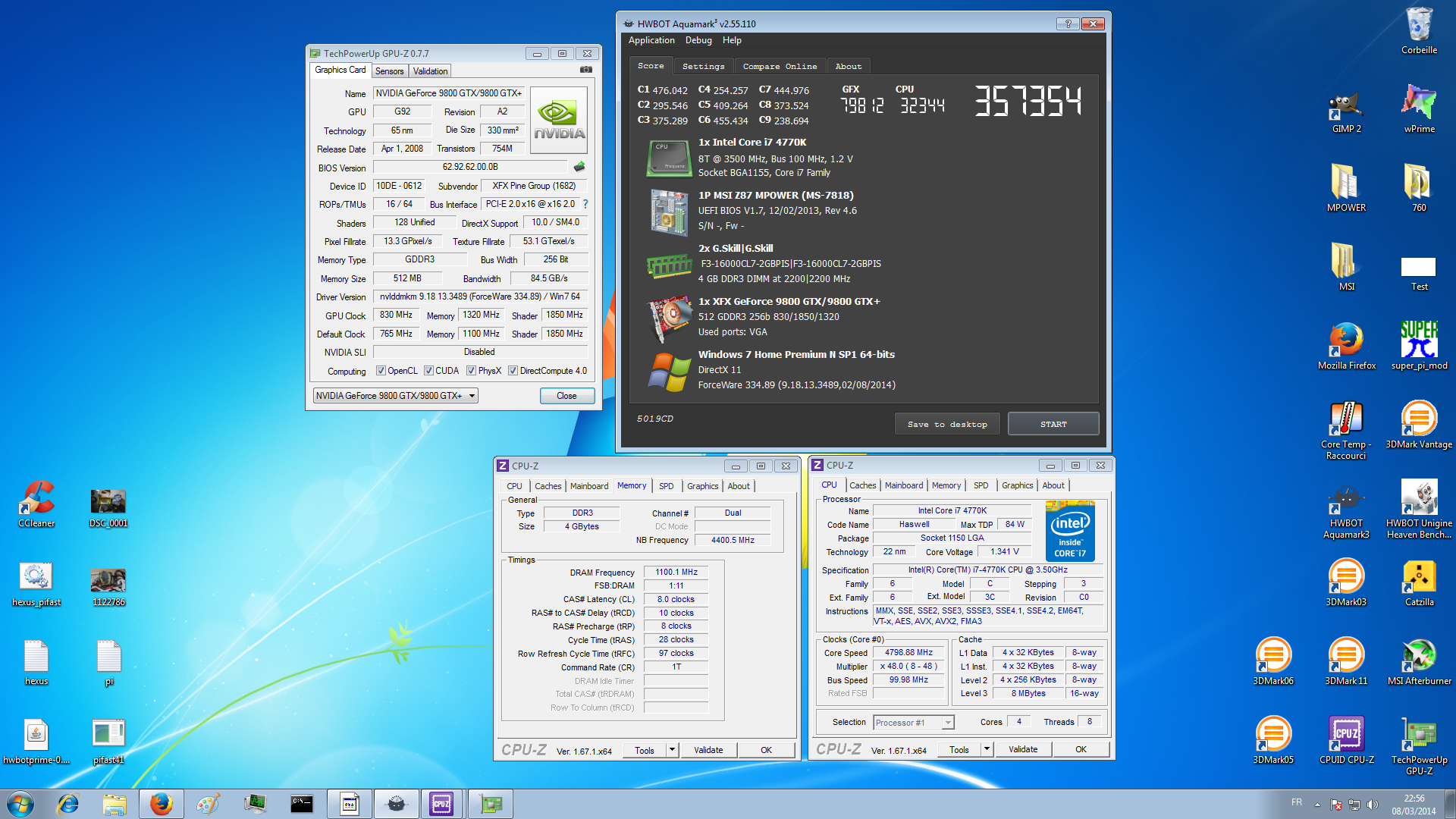The height and width of the screenshot is (819, 1456).
Task: Click Core Speed value in CPU-Z
Action: point(908,652)
